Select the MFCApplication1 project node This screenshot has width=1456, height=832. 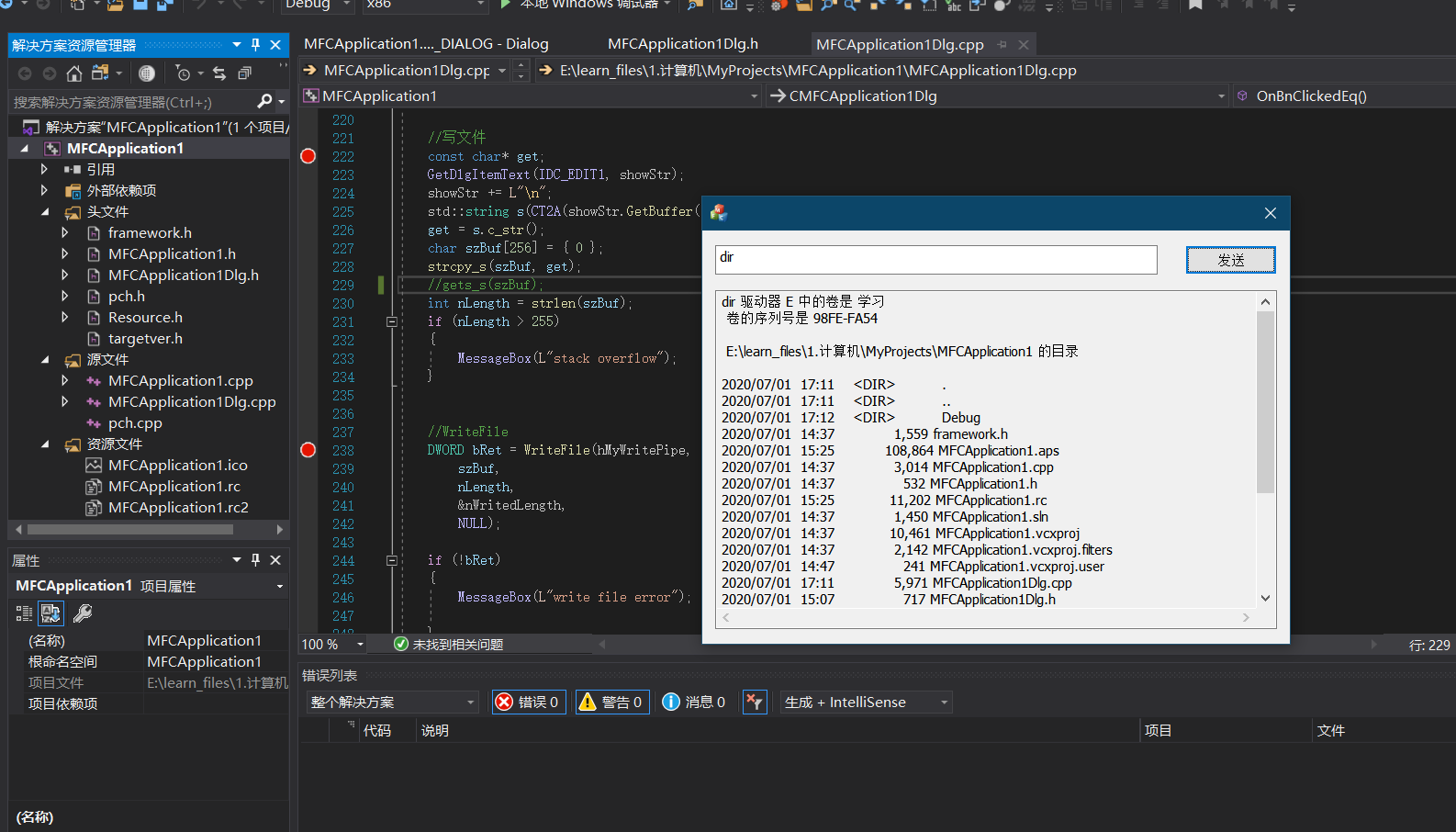pos(125,148)
